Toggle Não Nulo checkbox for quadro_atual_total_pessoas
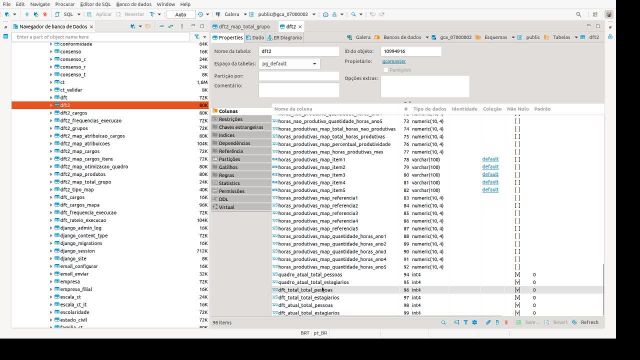The height and width of the screenshot is (360, 640). (517, 275)
